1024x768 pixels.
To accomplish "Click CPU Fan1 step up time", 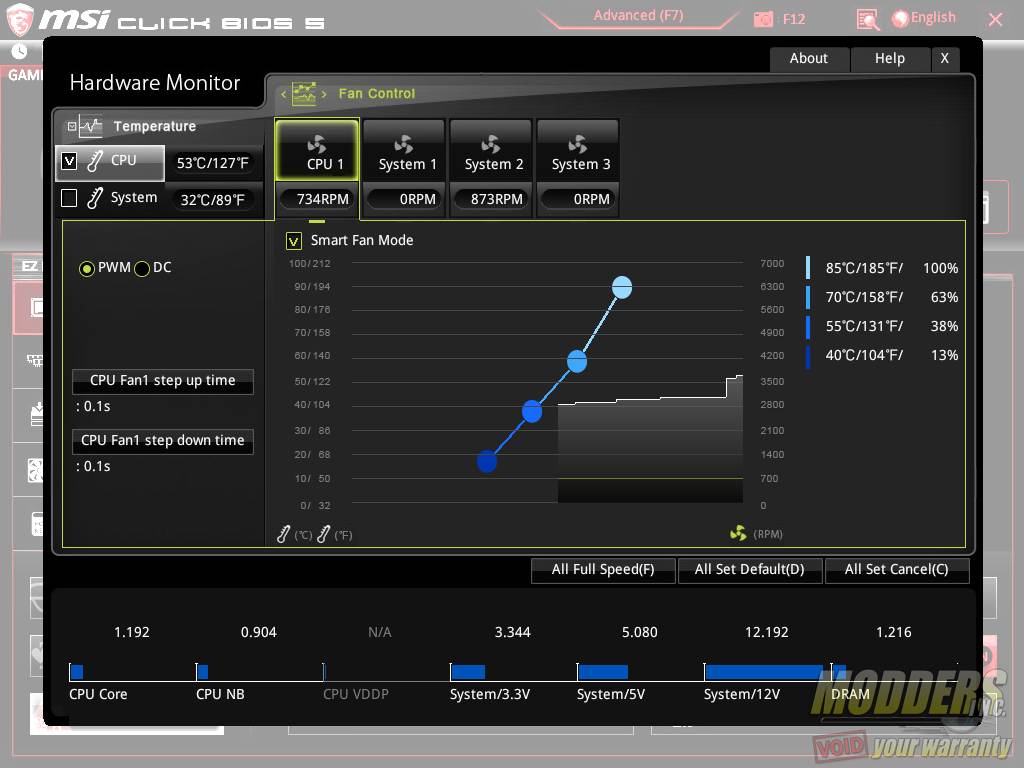I will point(163,381).
